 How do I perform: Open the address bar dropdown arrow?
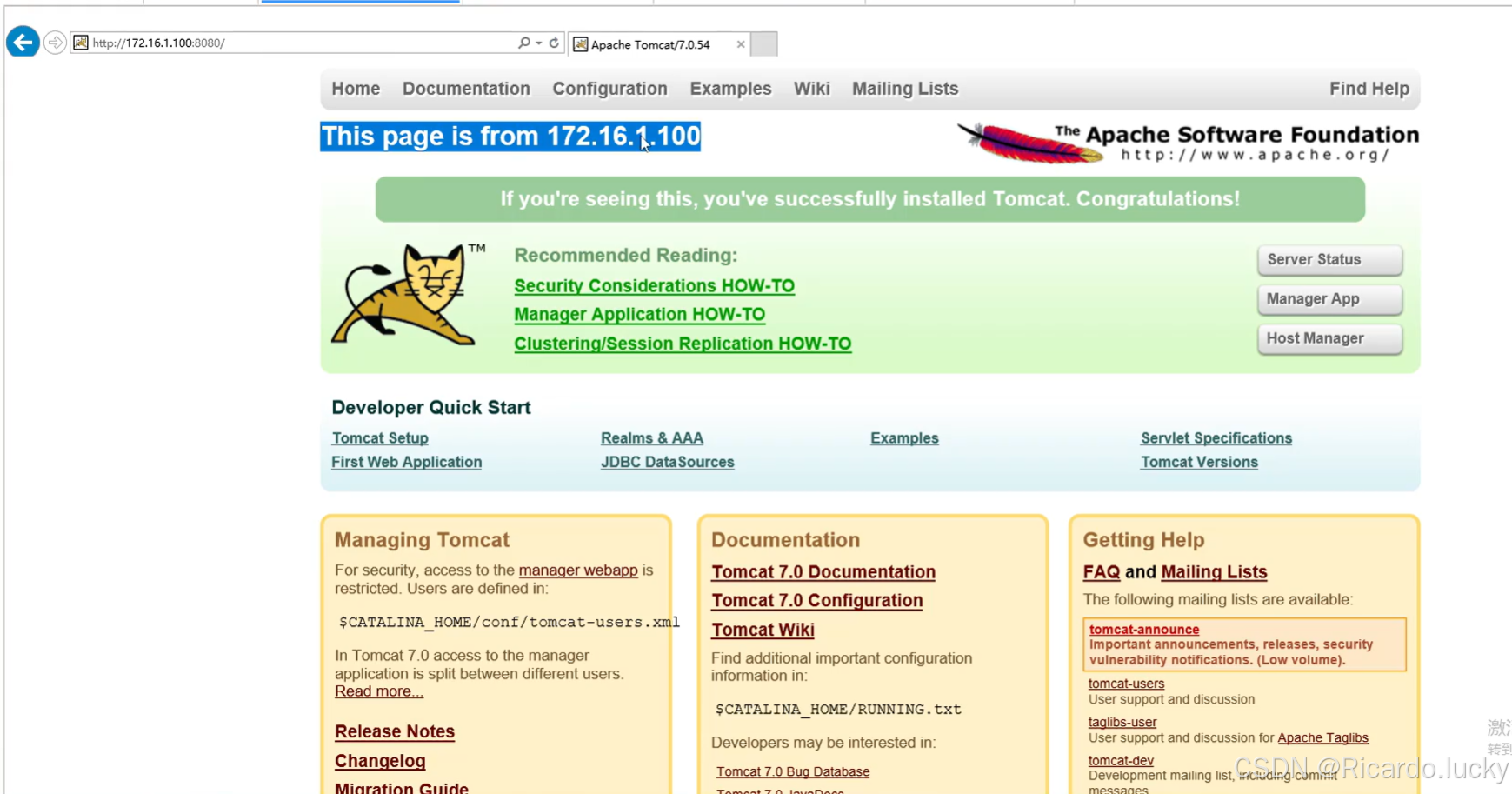539,43
